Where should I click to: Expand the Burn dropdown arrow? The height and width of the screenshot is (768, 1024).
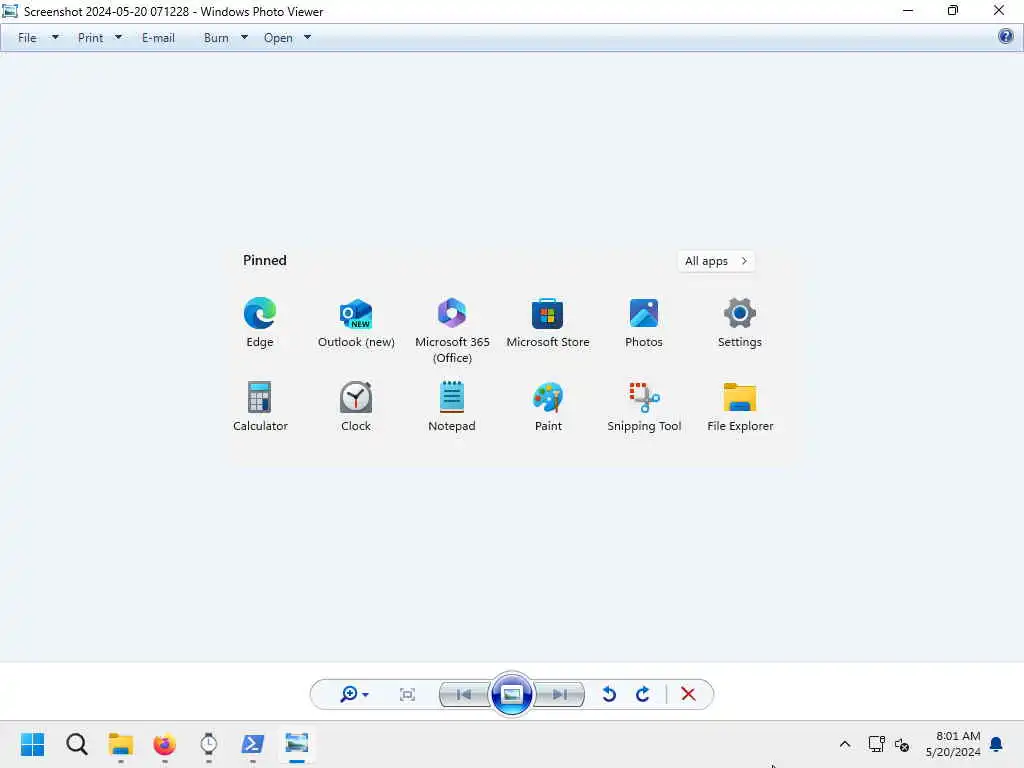pyautogui.click(x=244, y=37)
